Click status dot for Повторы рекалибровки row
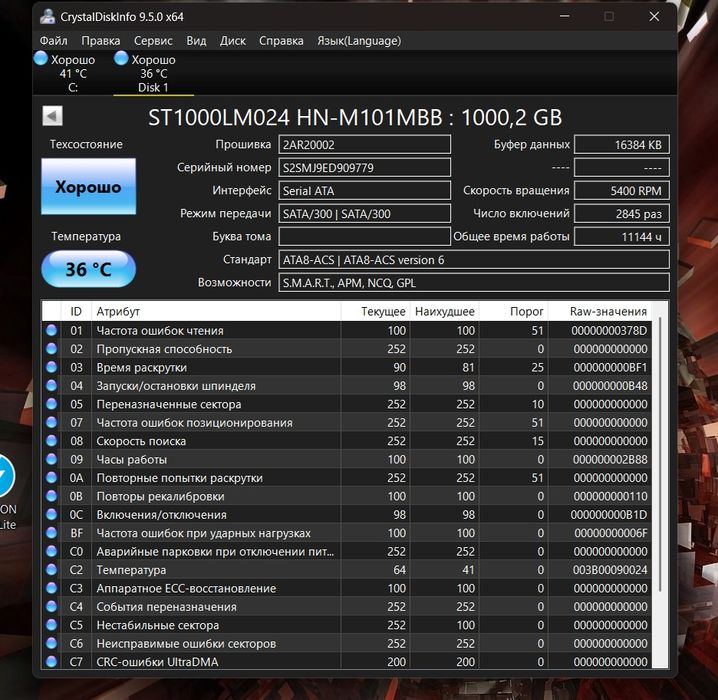Viewport: 718px width, 700px height. point(51,496)
